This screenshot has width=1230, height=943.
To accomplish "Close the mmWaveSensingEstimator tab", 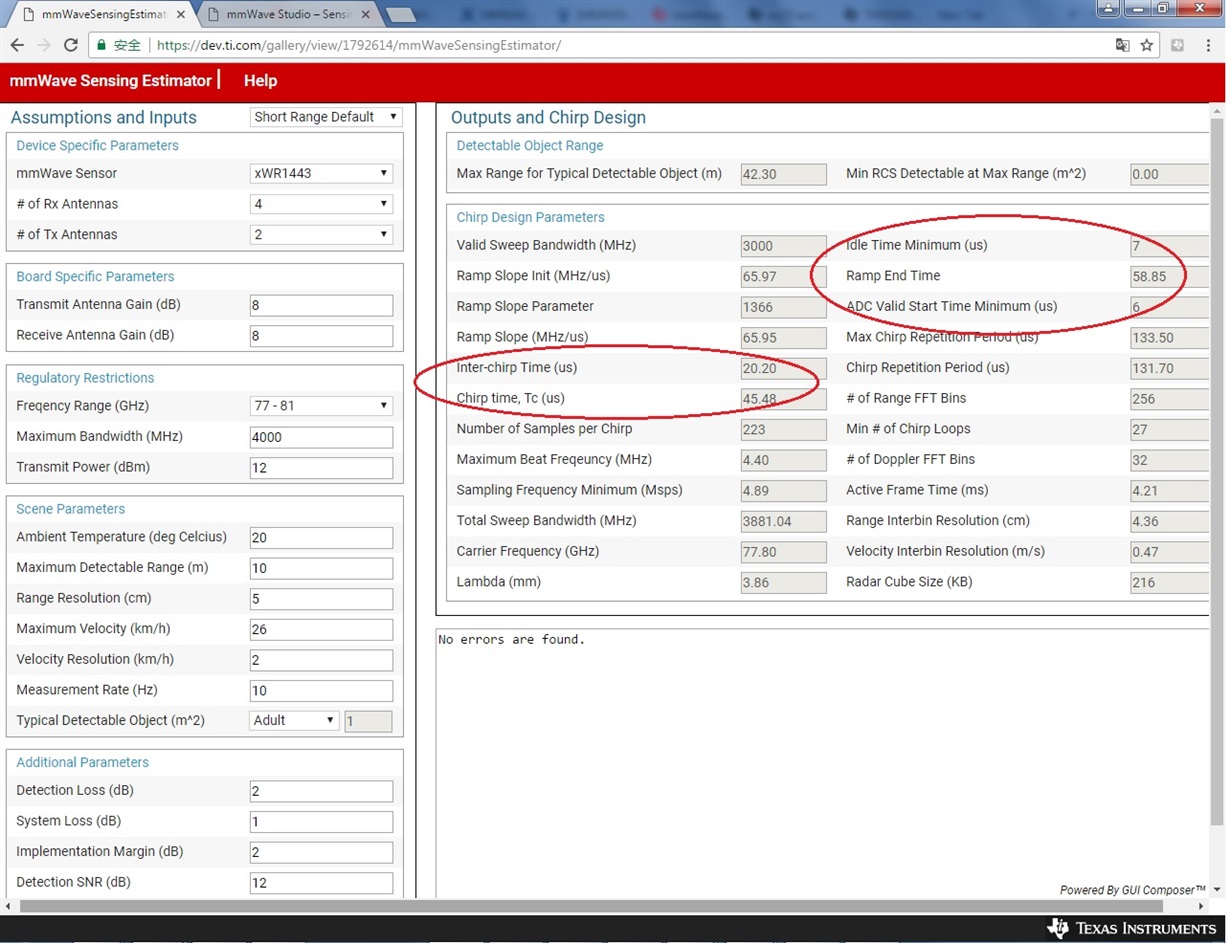I will tap(180, 14).
